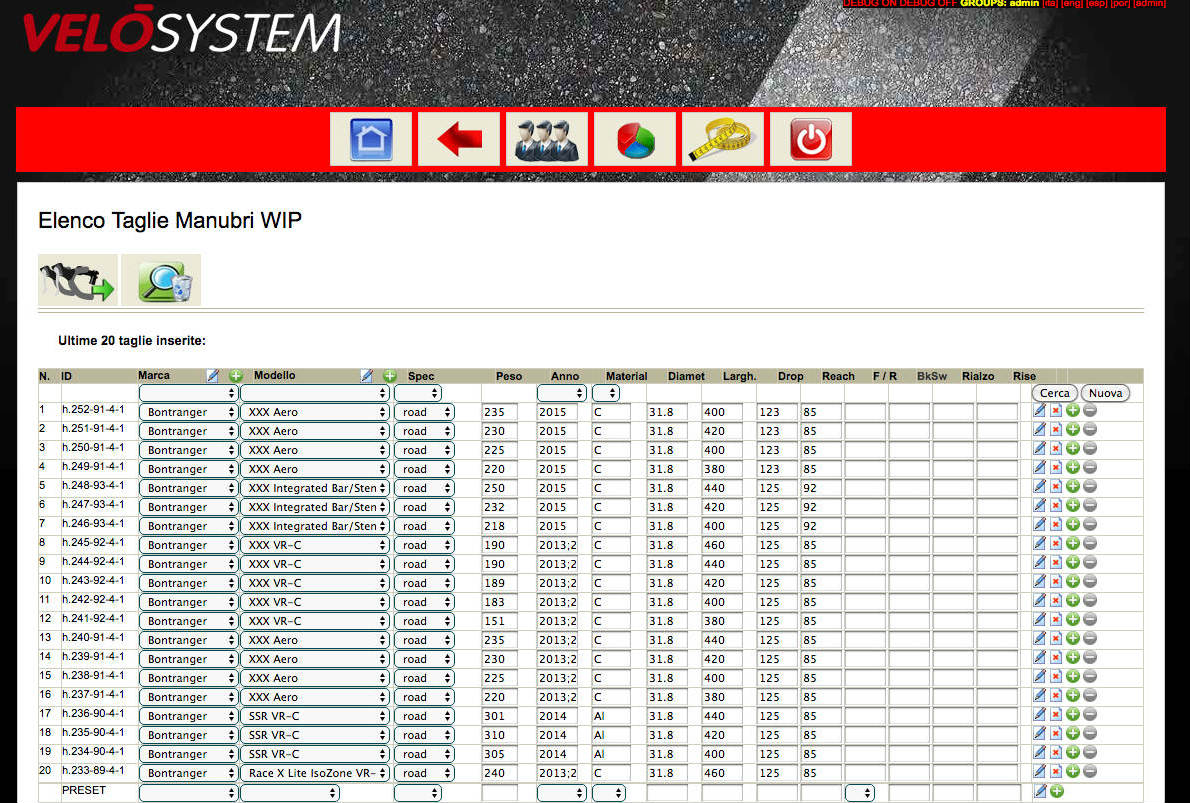Open Race X Lite IsoZone model dropdown
The image size is (1190, 803).
[315, 773]
